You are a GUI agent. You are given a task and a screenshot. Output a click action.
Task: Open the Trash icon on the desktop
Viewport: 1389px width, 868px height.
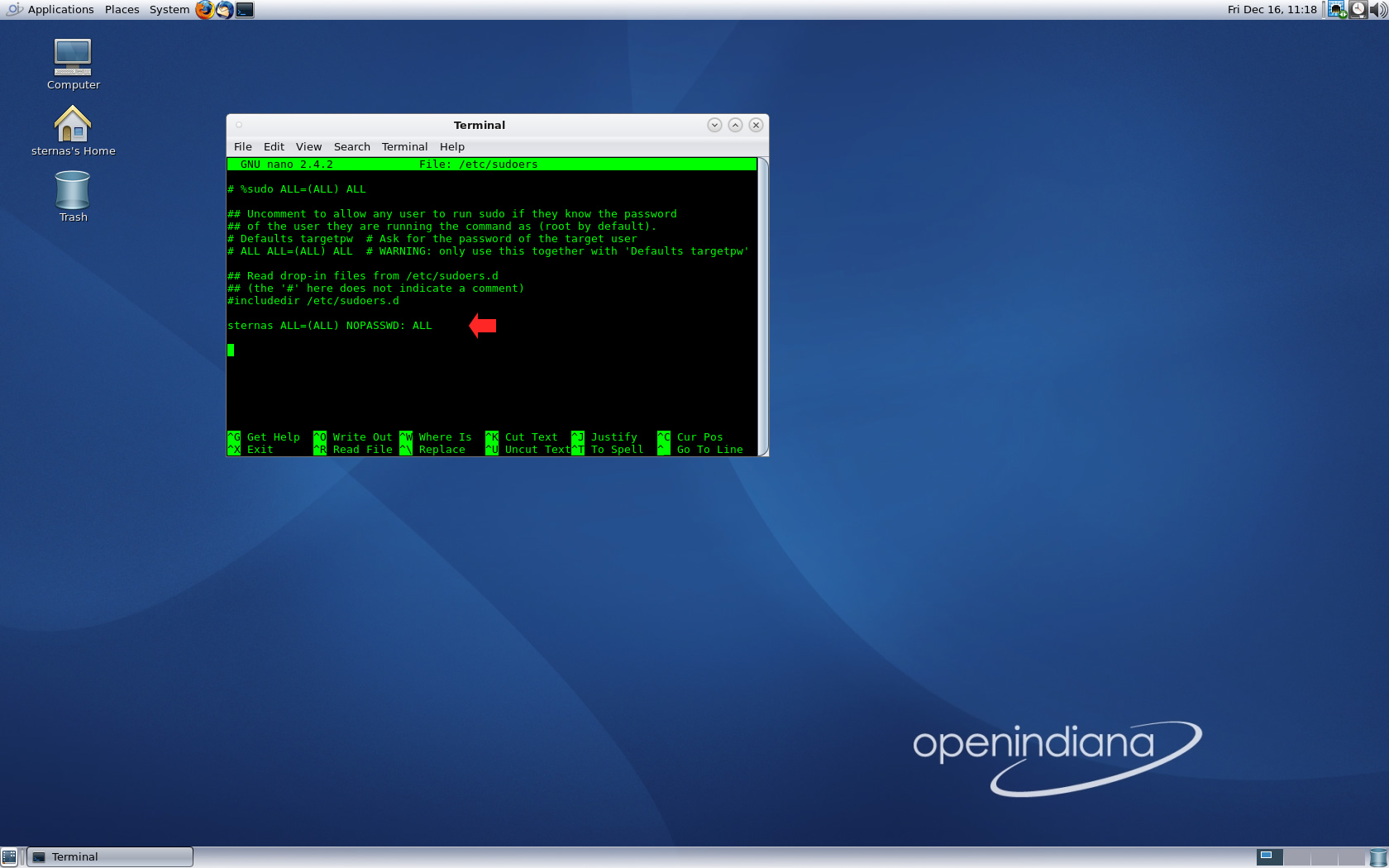[x=73, y=197]
